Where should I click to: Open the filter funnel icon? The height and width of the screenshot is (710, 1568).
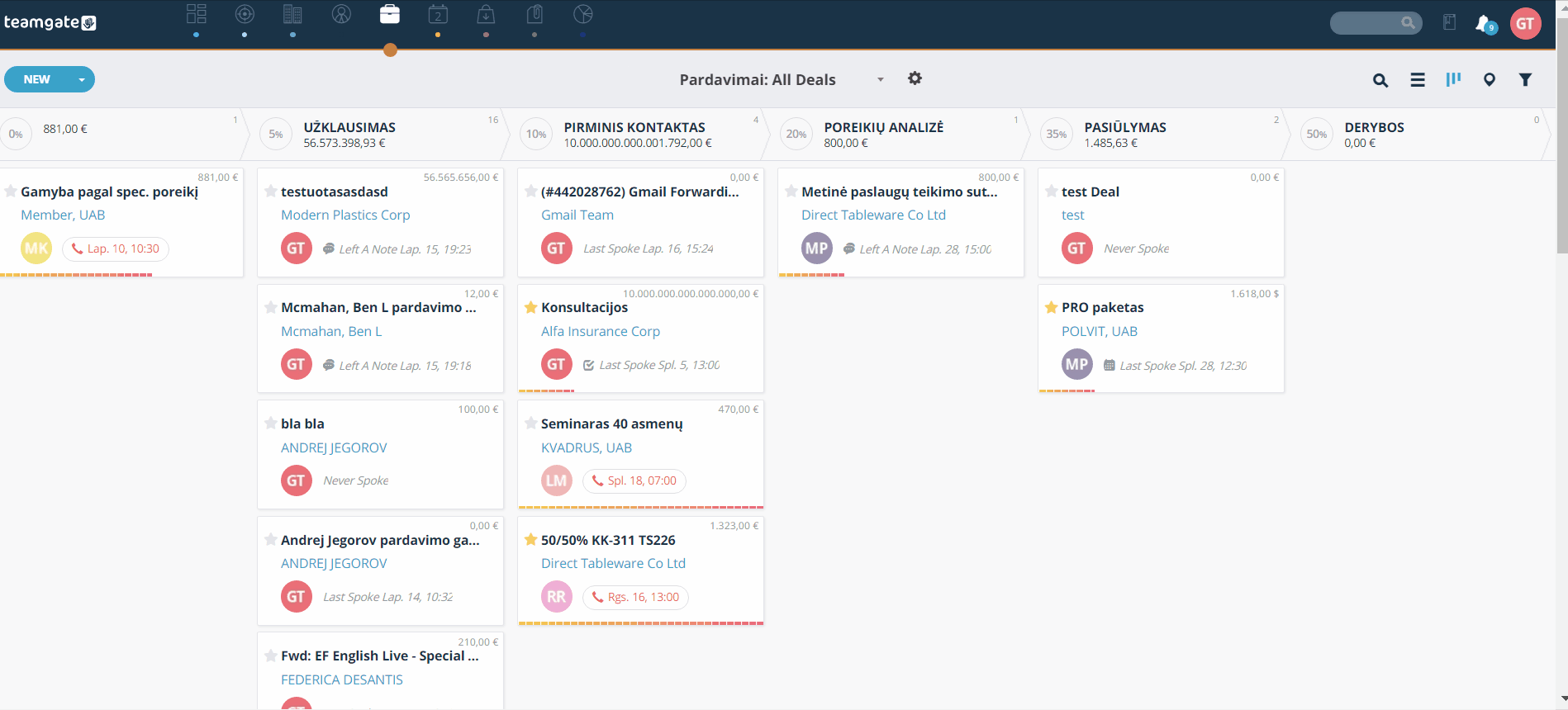click(x=1526, y=80)
